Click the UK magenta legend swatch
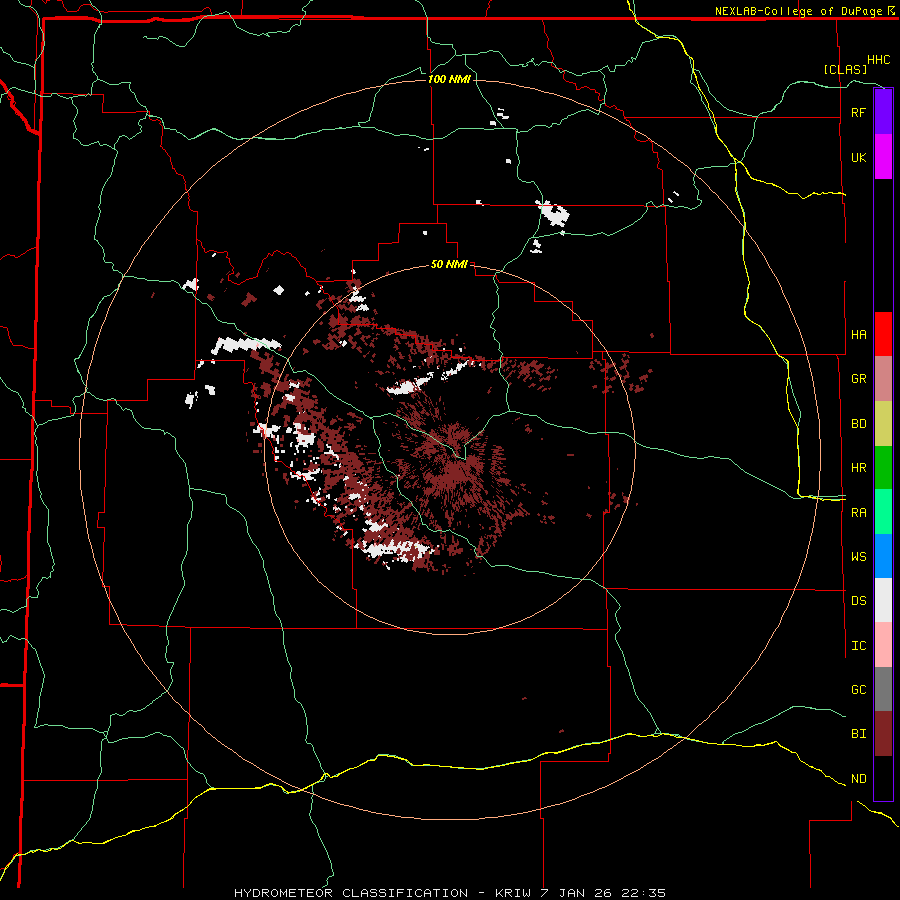 pyautogui.click(x=883, y=157)
